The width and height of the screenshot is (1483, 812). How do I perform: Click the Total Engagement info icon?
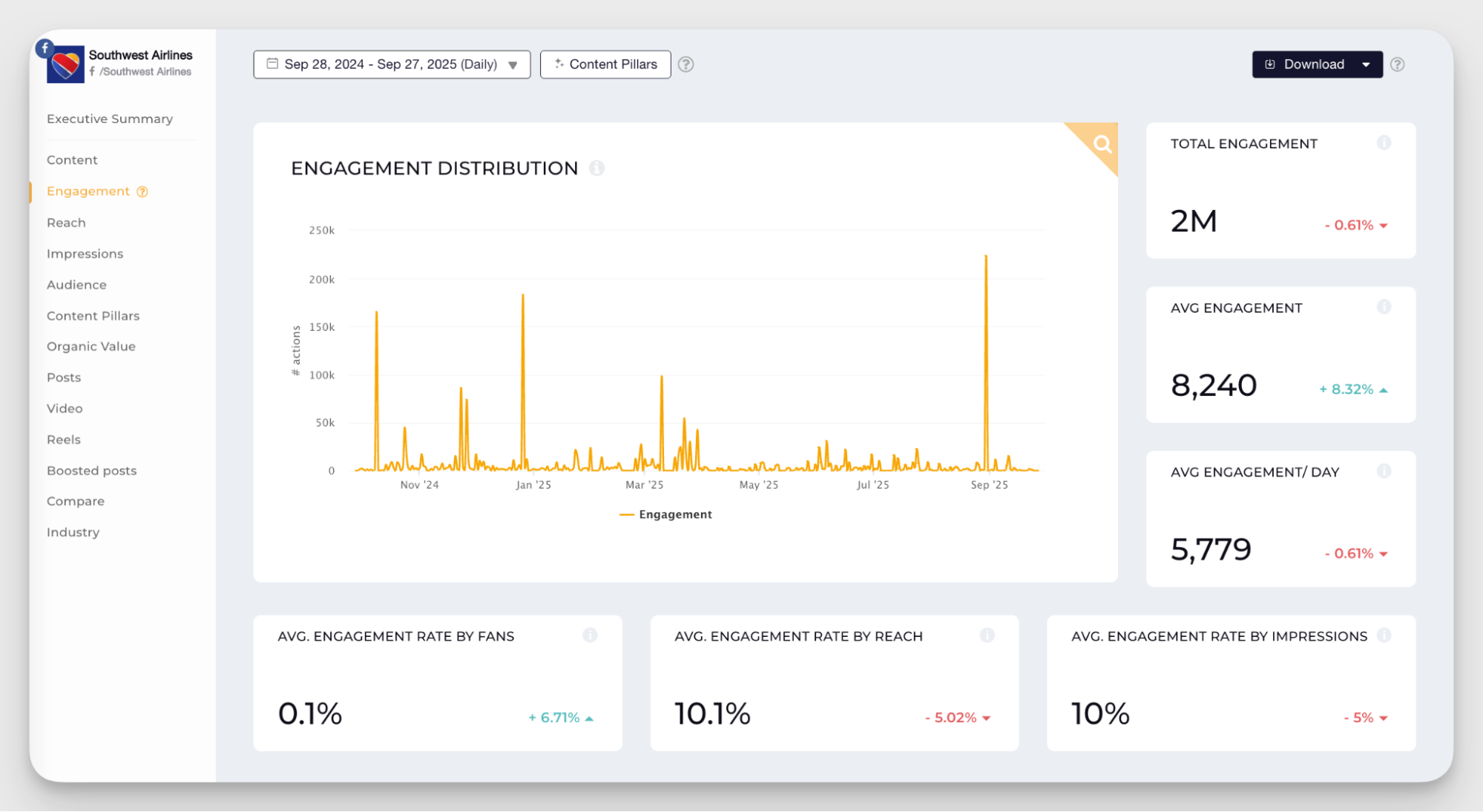coord(1384,142)
